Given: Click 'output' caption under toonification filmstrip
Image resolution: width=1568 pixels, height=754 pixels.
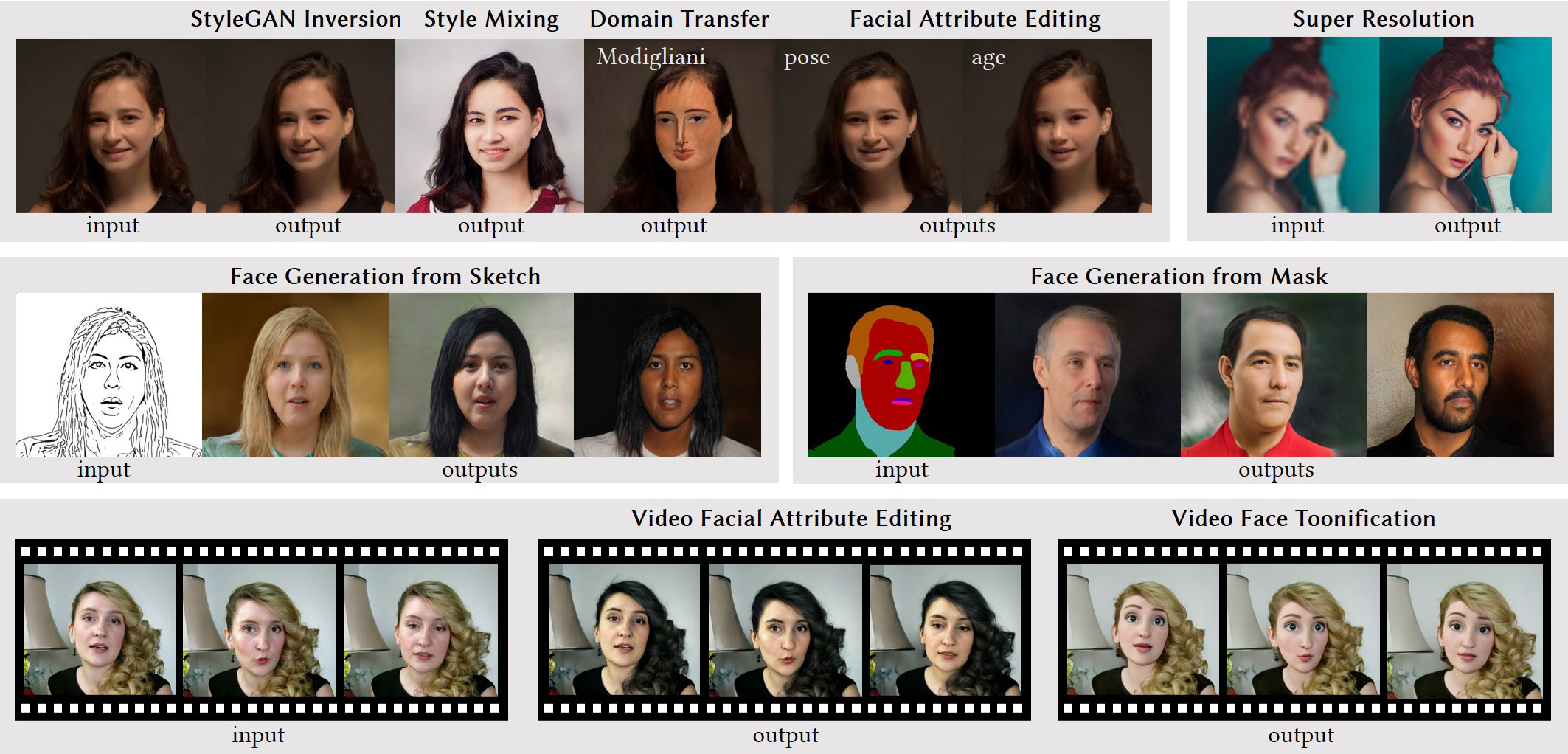Looking at the screenshot, I should click(x=1301, y=736).
